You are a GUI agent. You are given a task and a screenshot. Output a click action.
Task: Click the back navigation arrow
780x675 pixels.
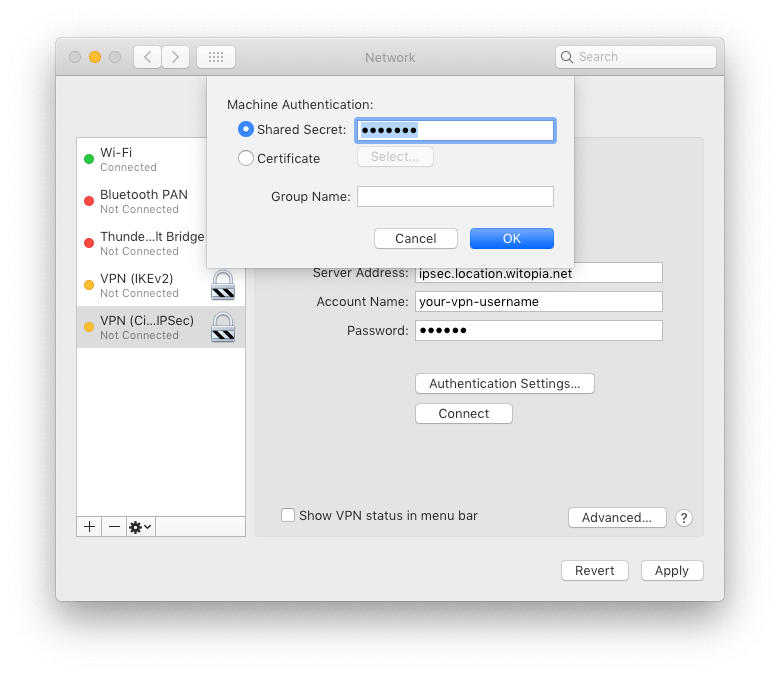147,57
